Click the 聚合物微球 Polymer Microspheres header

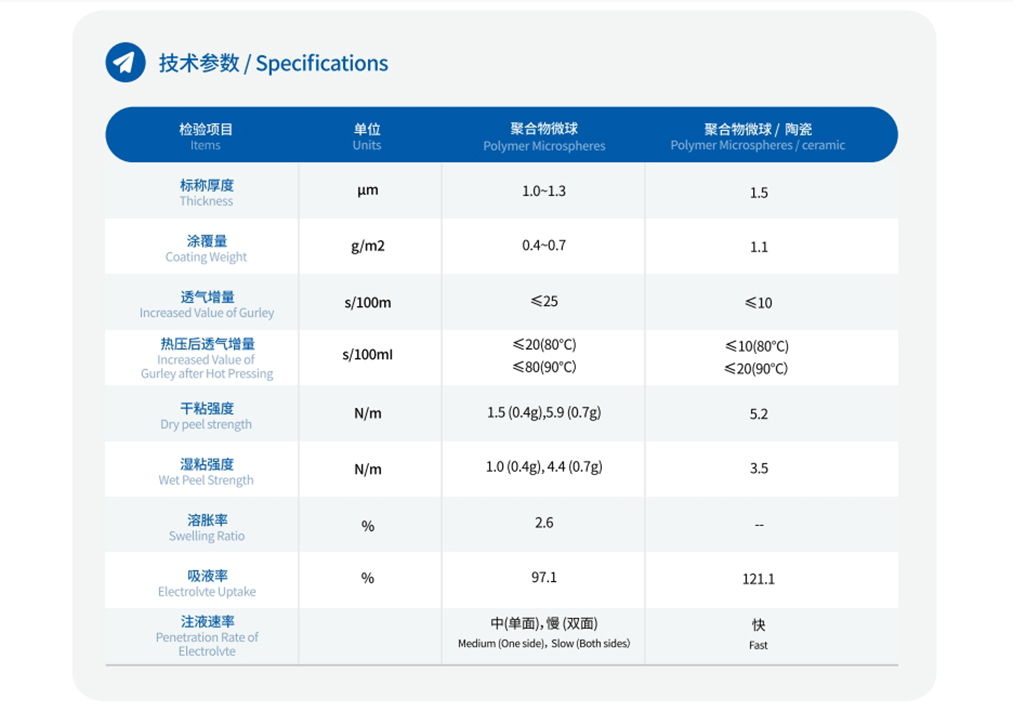[544, 136]
